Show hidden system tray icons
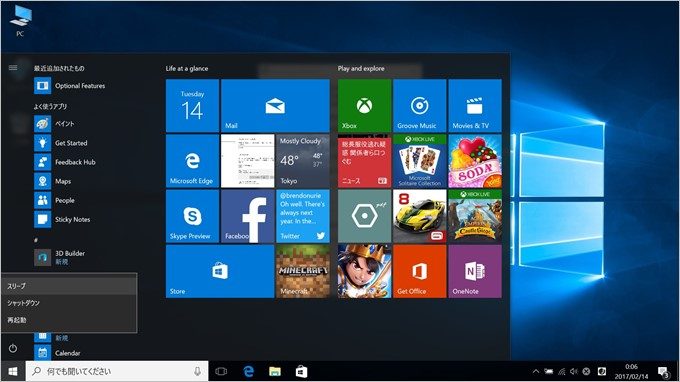The width and height of the screenshot is (680, 382). pyautogui.click(x=536, y=372)
